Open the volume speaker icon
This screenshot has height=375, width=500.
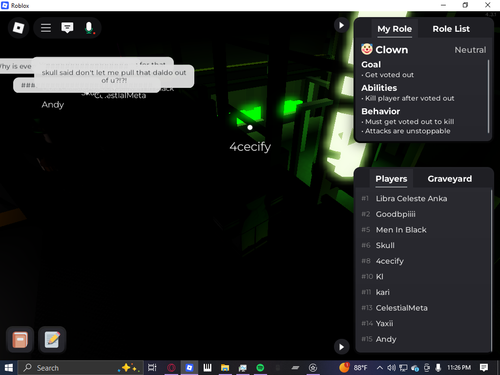(x=391, y=368)
